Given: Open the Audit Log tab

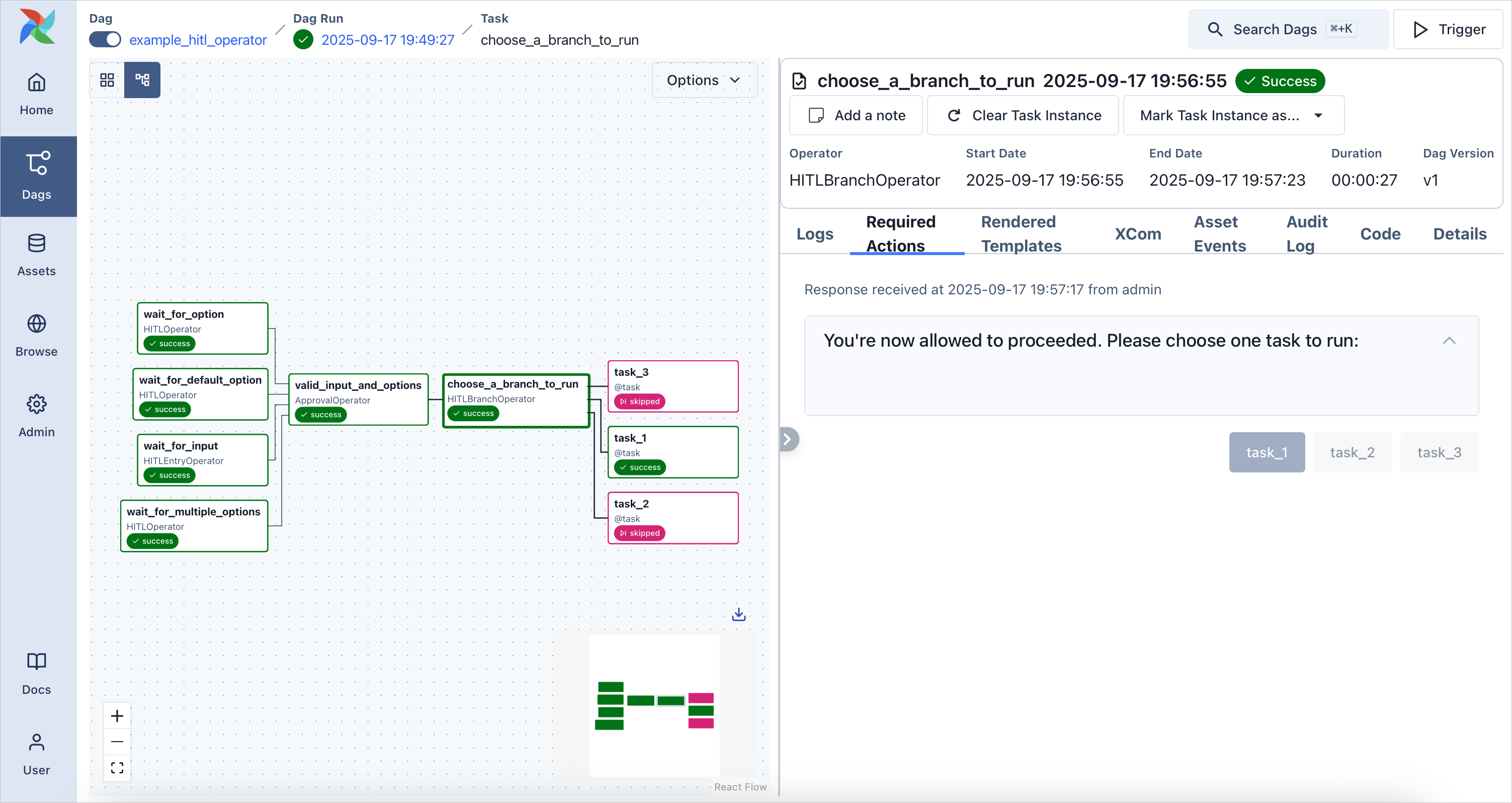Looking at the screenshot, I should pos(1307,233).
